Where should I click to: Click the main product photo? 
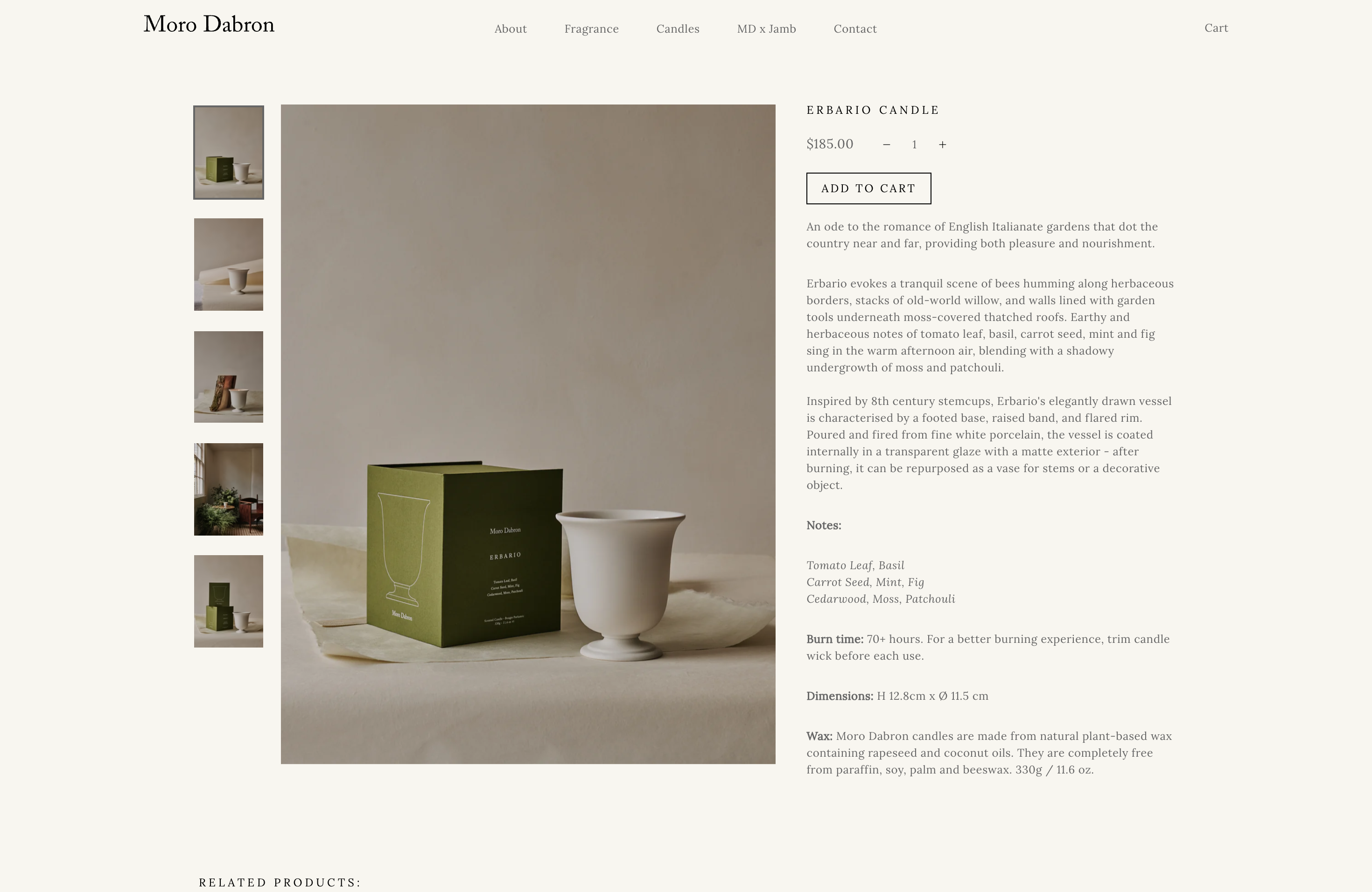pyautogui.click(x=527, y=434)
